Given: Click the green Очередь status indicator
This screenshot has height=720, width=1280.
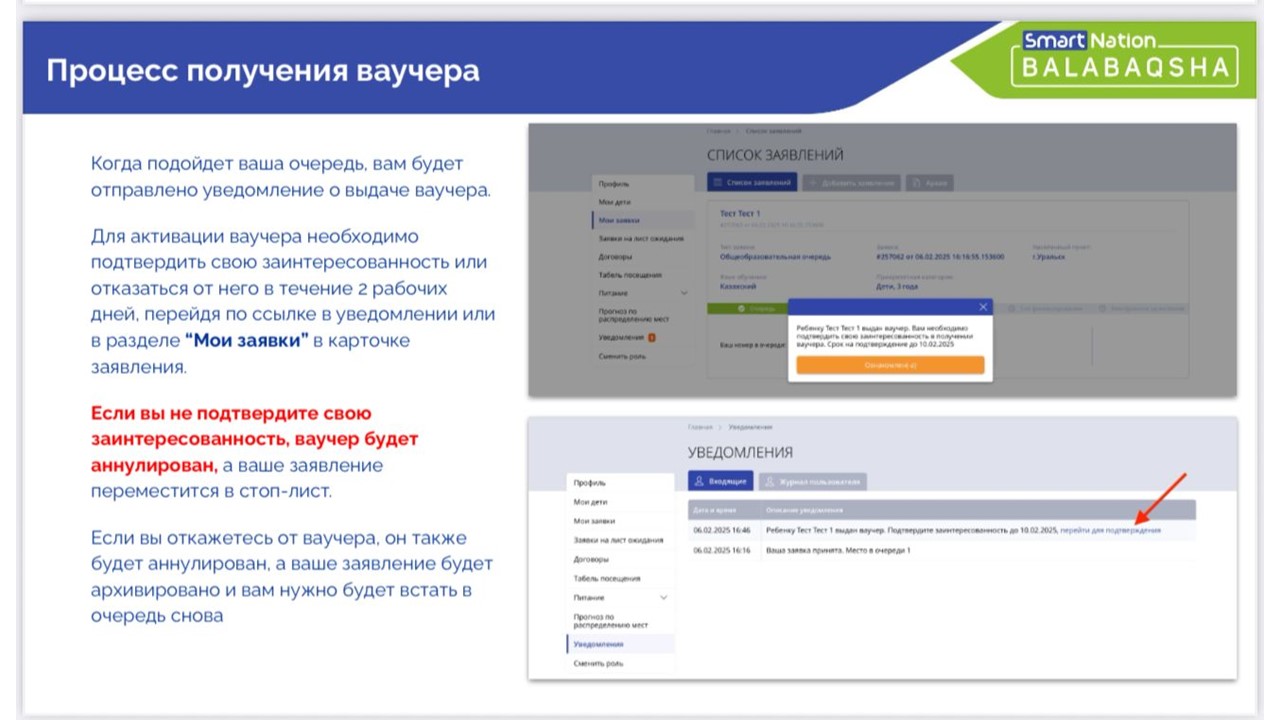Looking at the screenshot, I should coord(747,309).
